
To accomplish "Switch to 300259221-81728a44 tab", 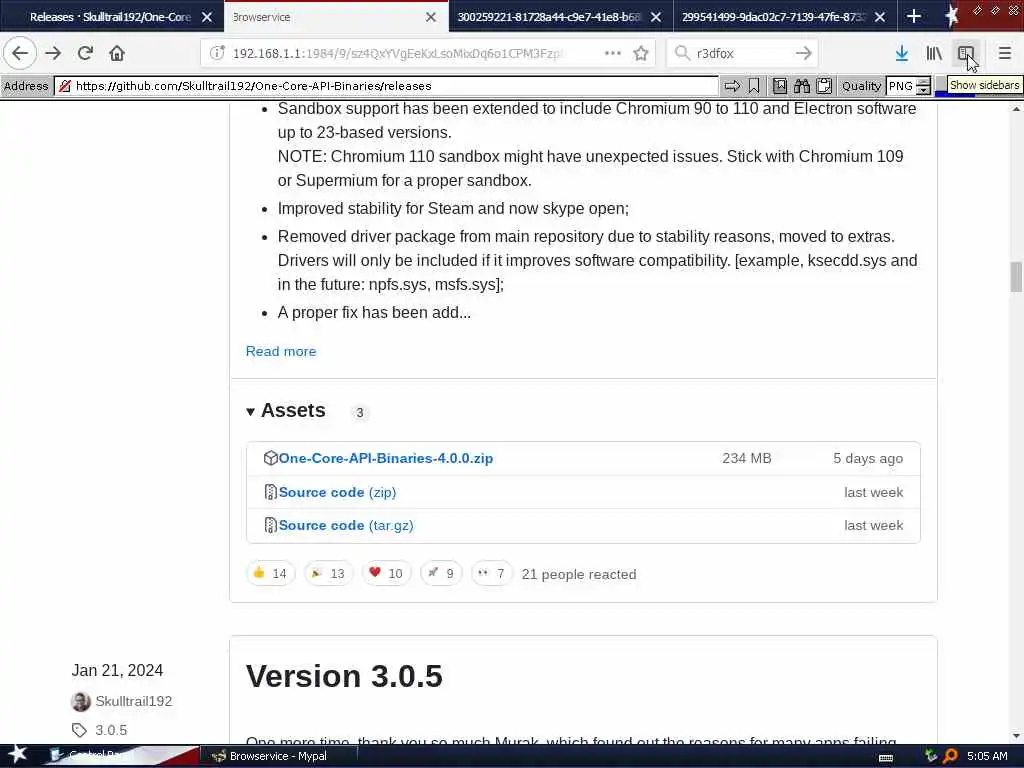I will tap(549, 17).
